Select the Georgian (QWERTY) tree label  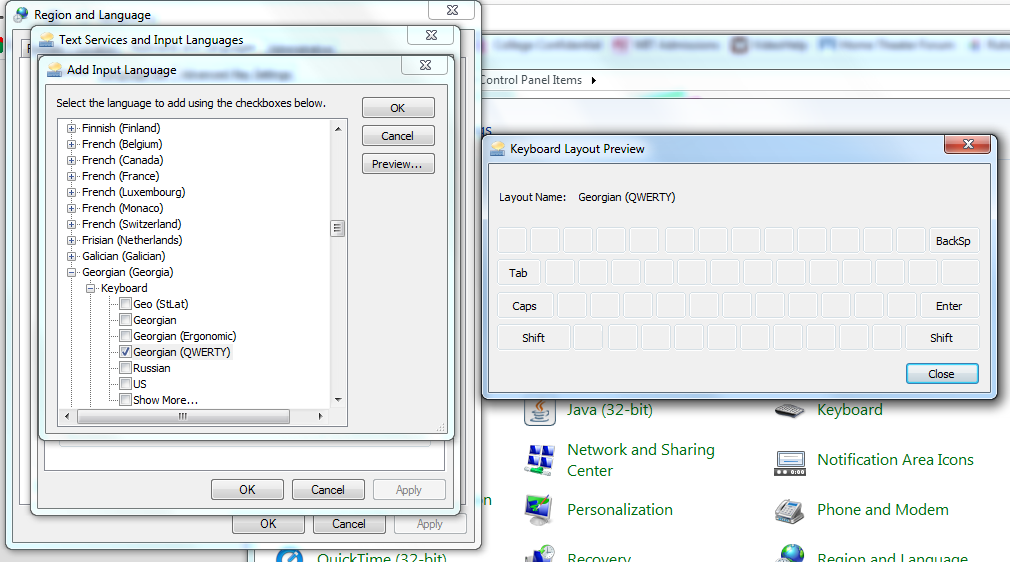[x=182, y=352]
